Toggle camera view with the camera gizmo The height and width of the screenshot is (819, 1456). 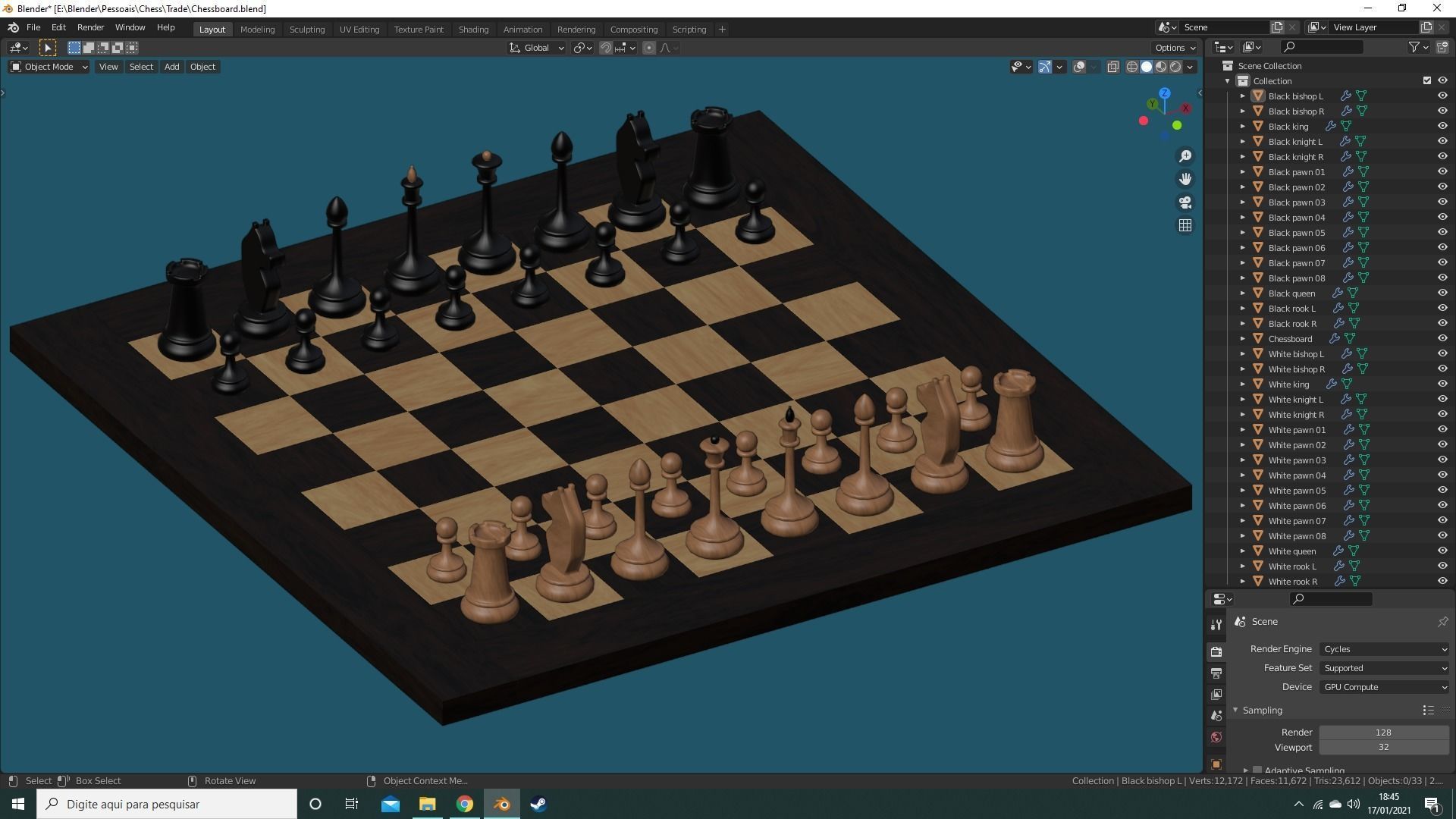point(1185,202)
